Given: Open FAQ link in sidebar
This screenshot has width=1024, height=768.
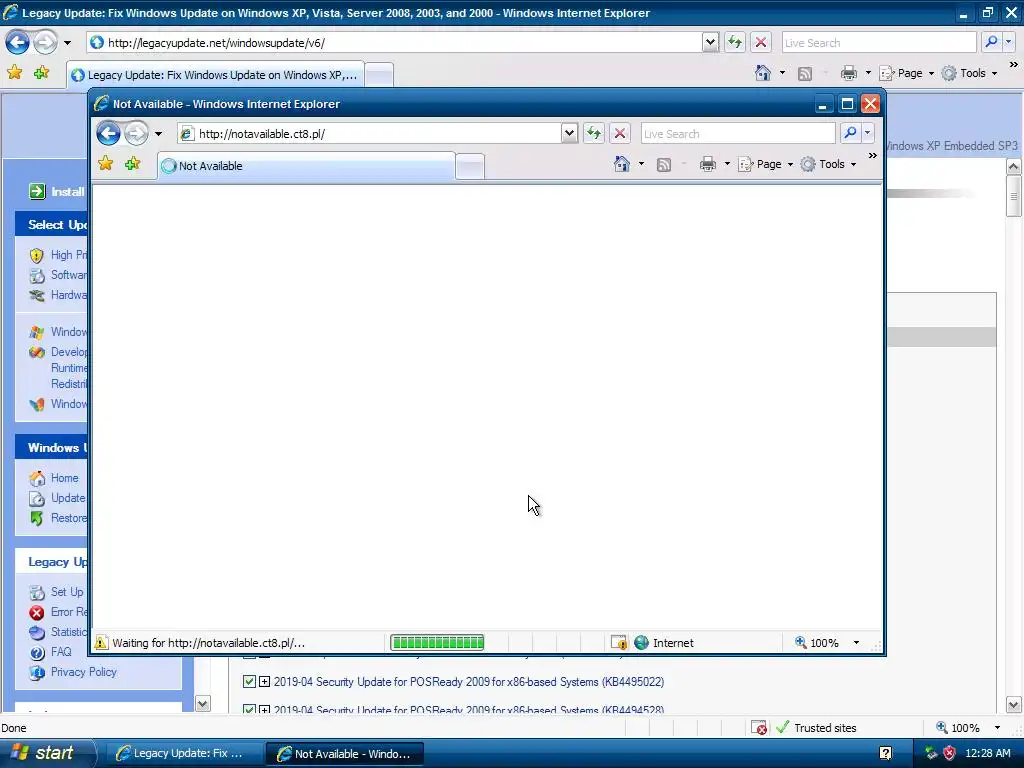Looking at the screenshot, I should pyautogui.click(x=61, y=652).
